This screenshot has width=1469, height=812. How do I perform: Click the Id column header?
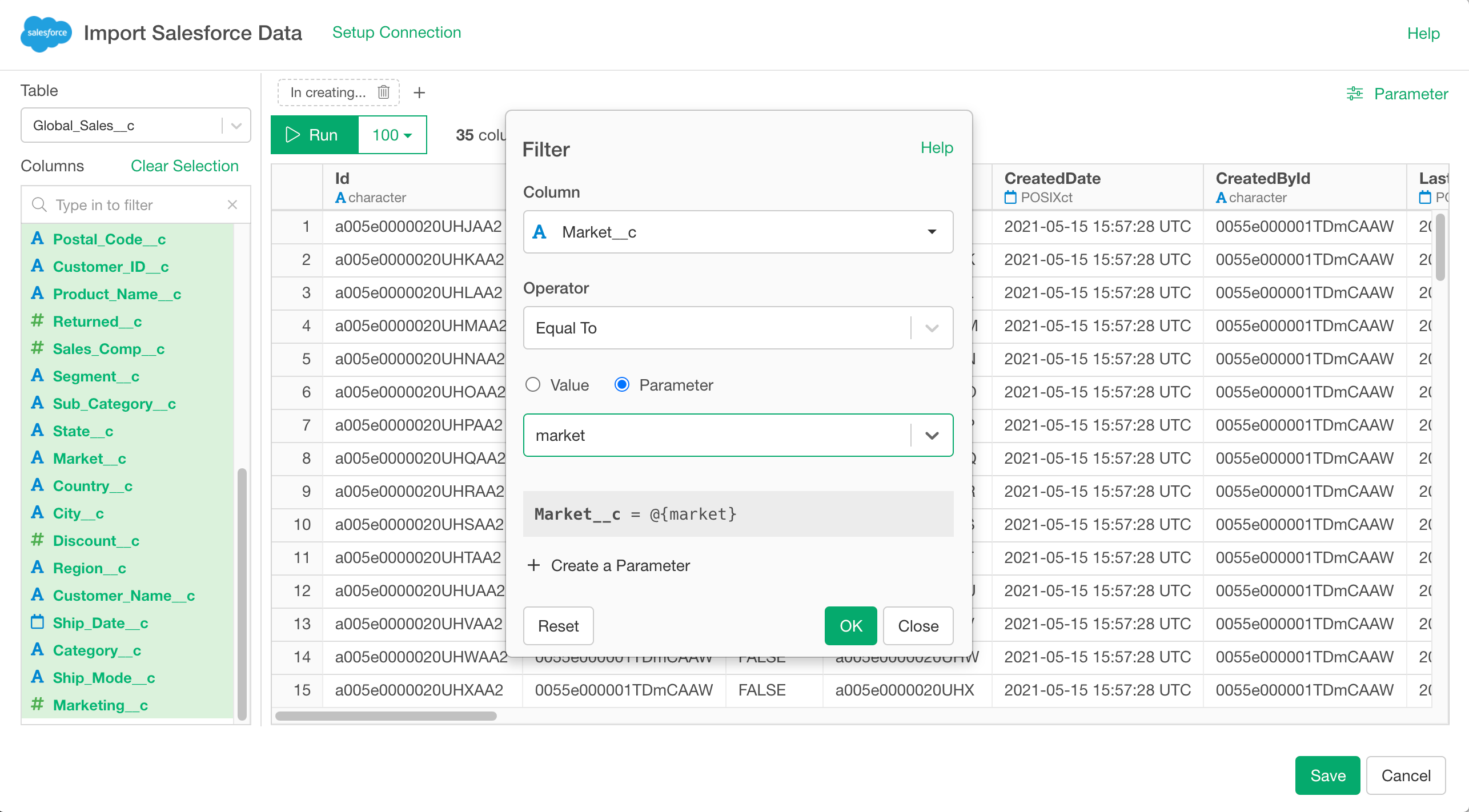[x=414, y=187]
